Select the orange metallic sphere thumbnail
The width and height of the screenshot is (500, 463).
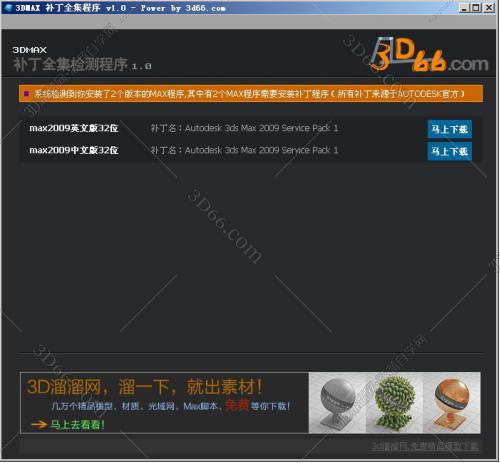click(x=452, y=403)
